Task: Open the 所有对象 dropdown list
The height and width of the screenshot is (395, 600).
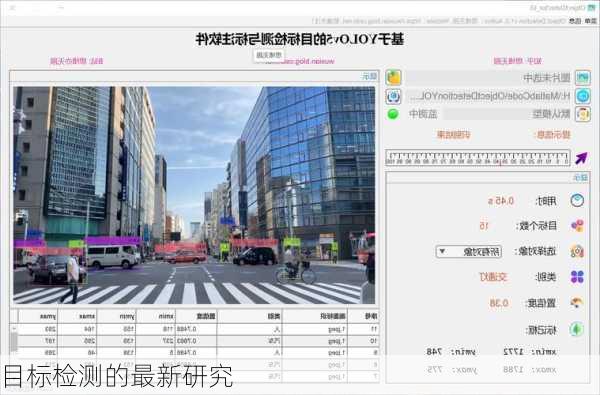Action: point(469,251)
